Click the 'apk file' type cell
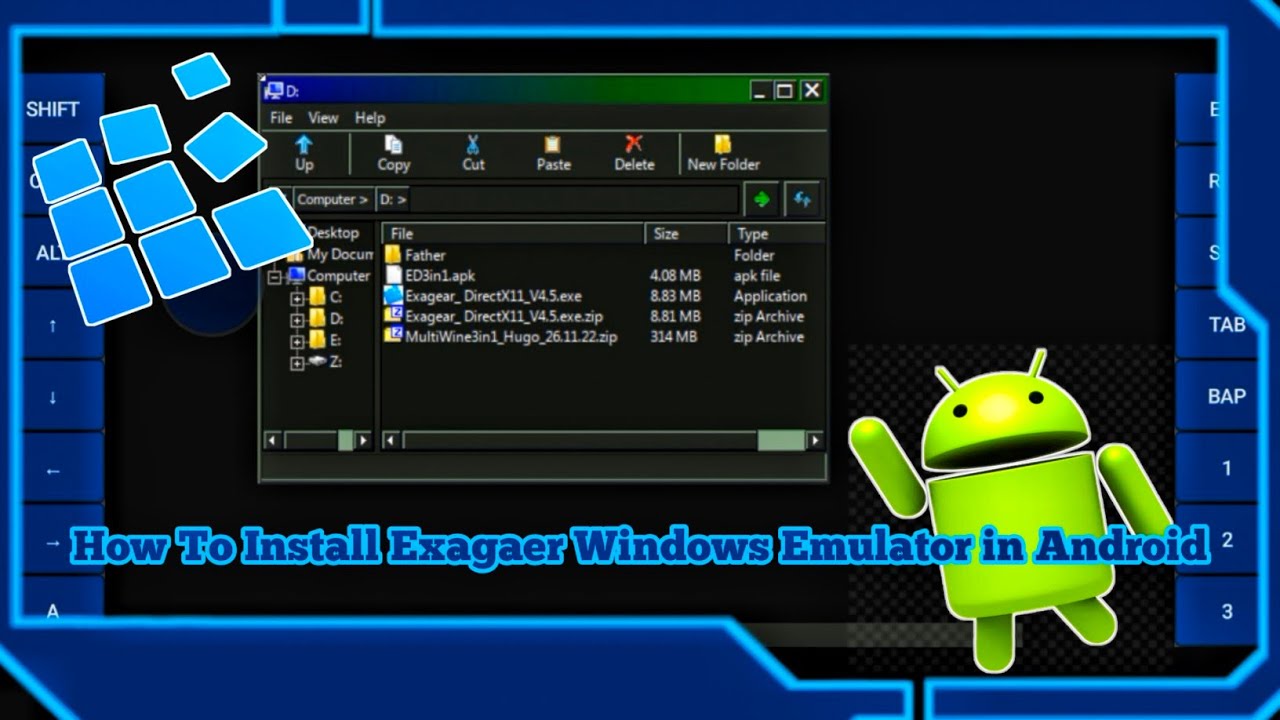 (757, 275)
